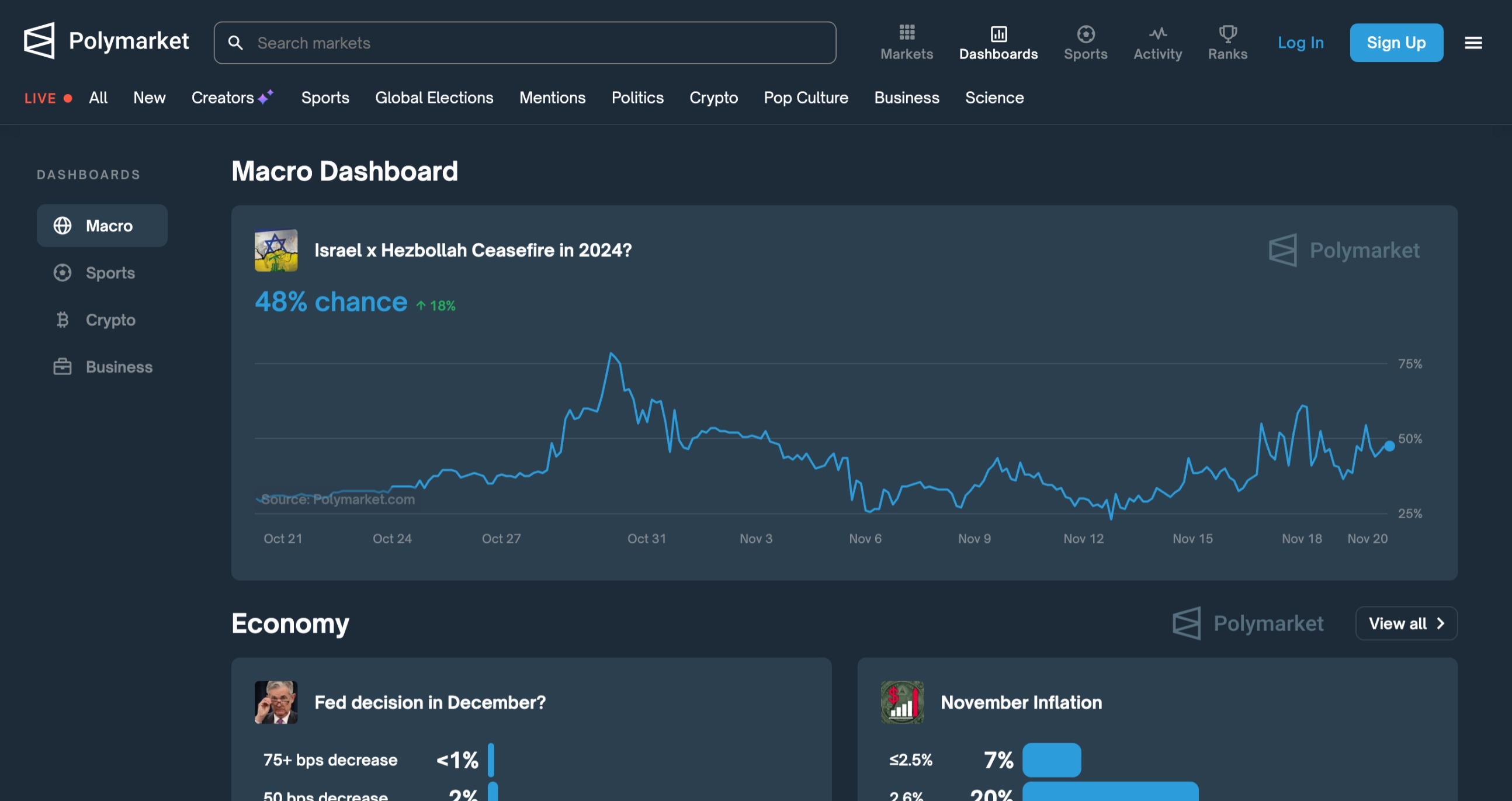Image resolution: width=1512 pixels, height=801 pixels.
Task: Click View all for Economy section
Action: pos(1406,623)
